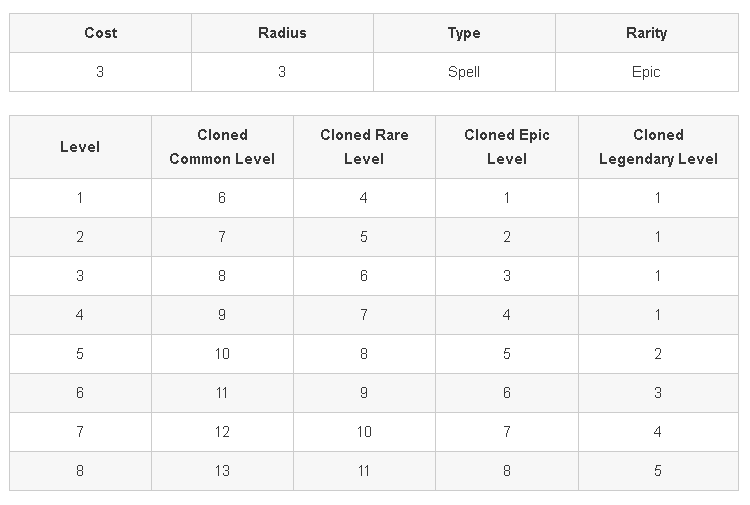Click common level value 11 cell
This screenshot has width=750, height=505.
[x=222, y=393]
